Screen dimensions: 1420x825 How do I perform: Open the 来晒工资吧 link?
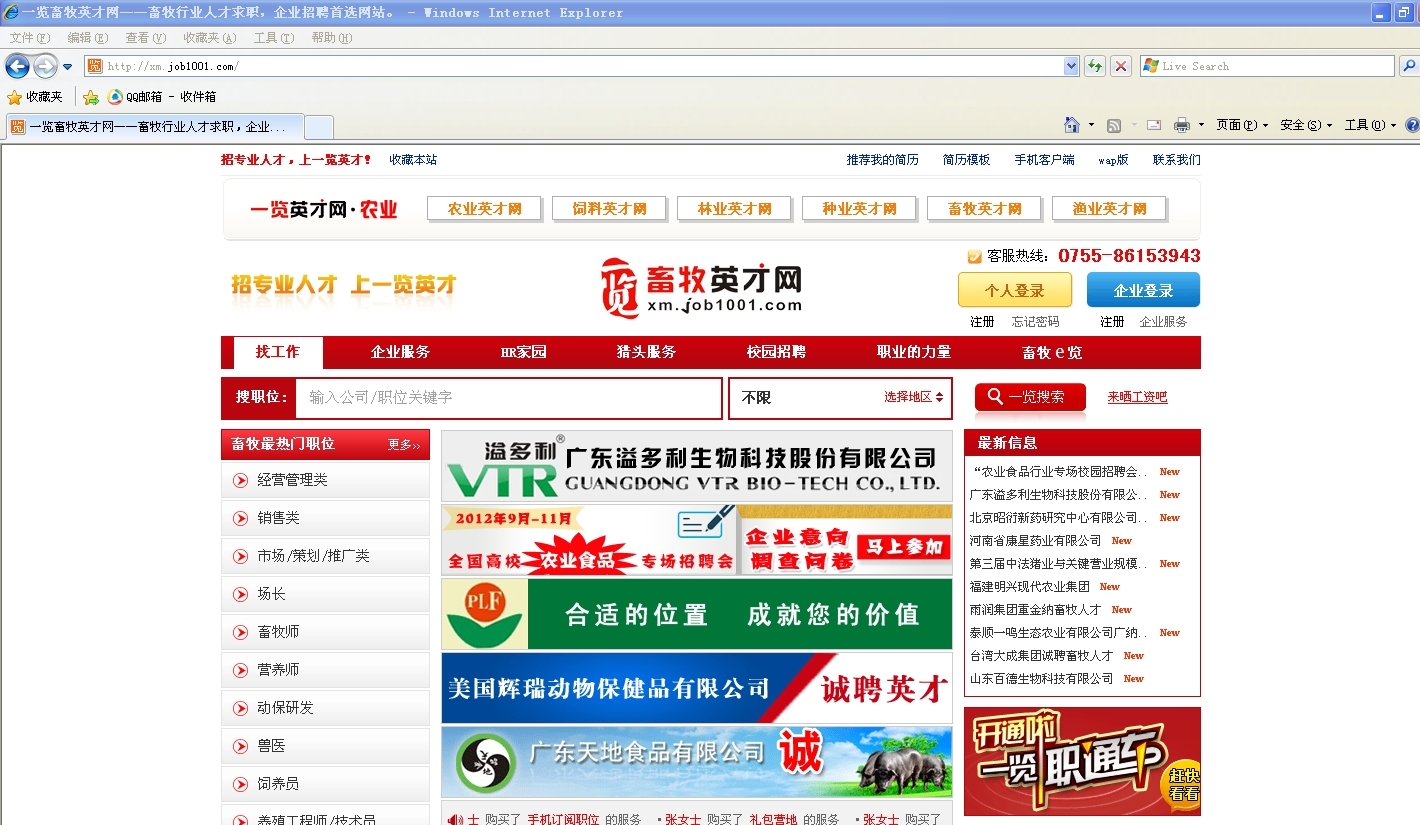(1137, 397)
